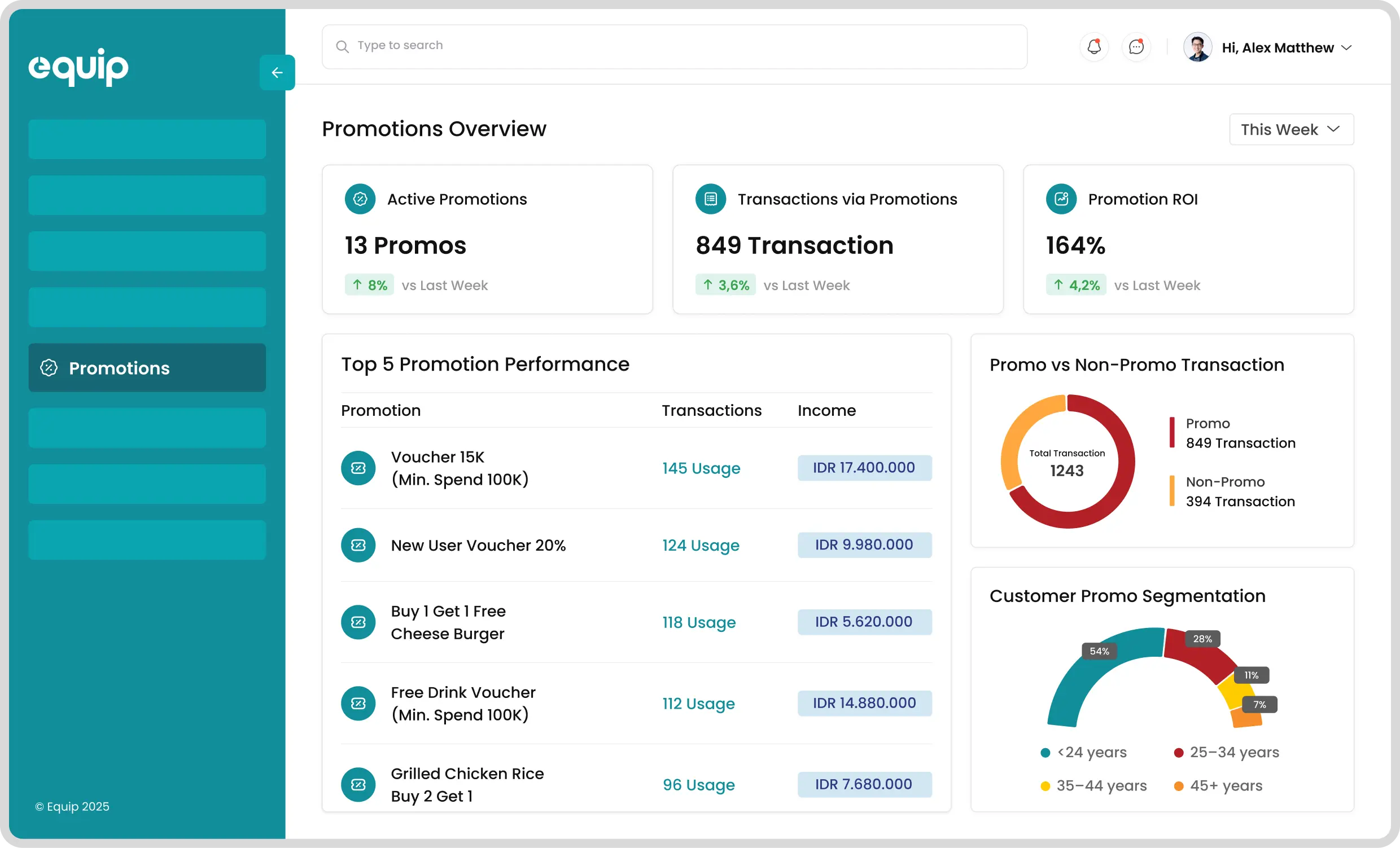The width and height of the screenshot is (1400, 848).
Task: Click the Type to search field
Action: 674,46
